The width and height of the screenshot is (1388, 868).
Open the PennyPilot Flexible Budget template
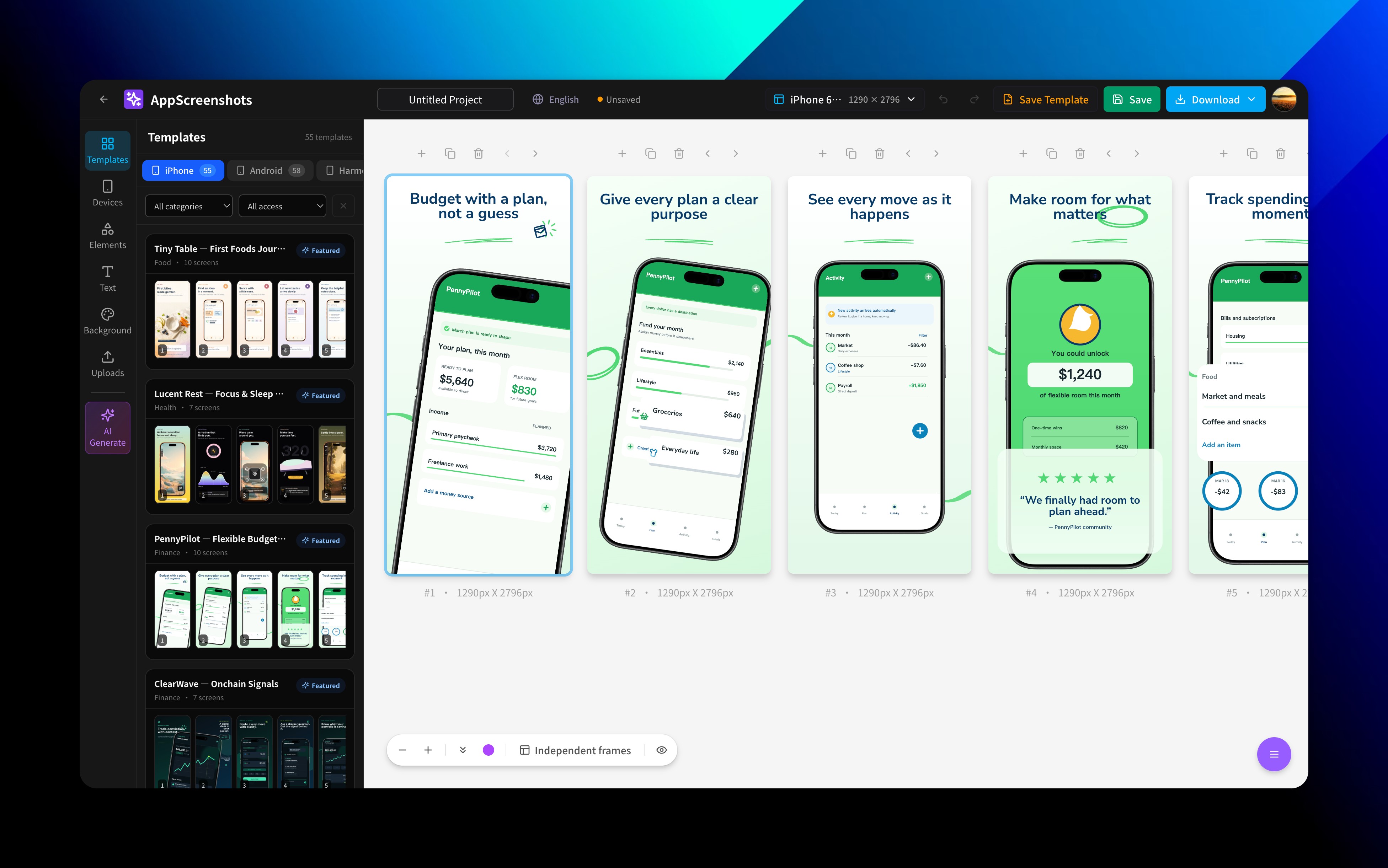pos(250,591)
